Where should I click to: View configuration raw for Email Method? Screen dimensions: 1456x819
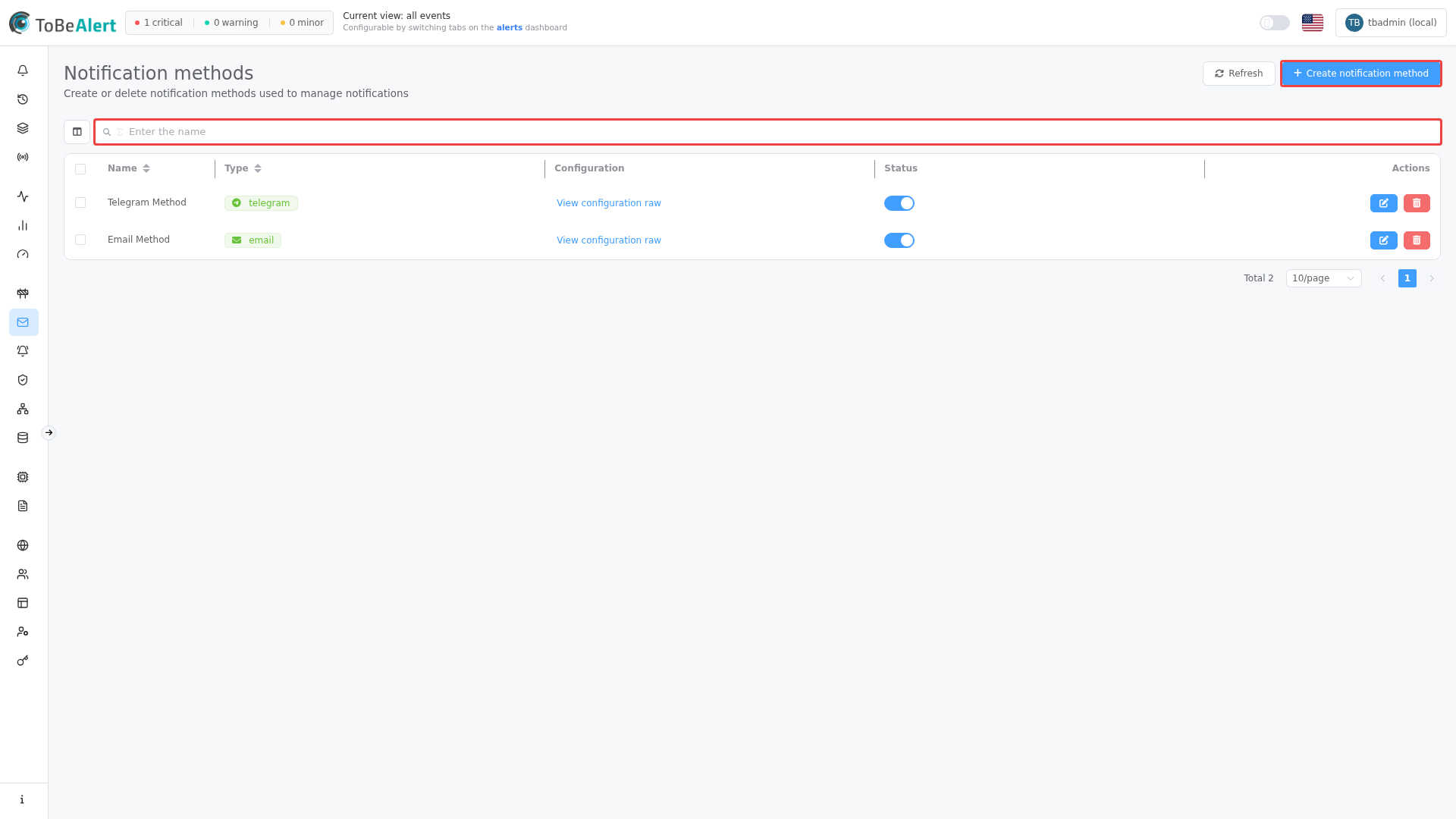[x=608, y=240]
